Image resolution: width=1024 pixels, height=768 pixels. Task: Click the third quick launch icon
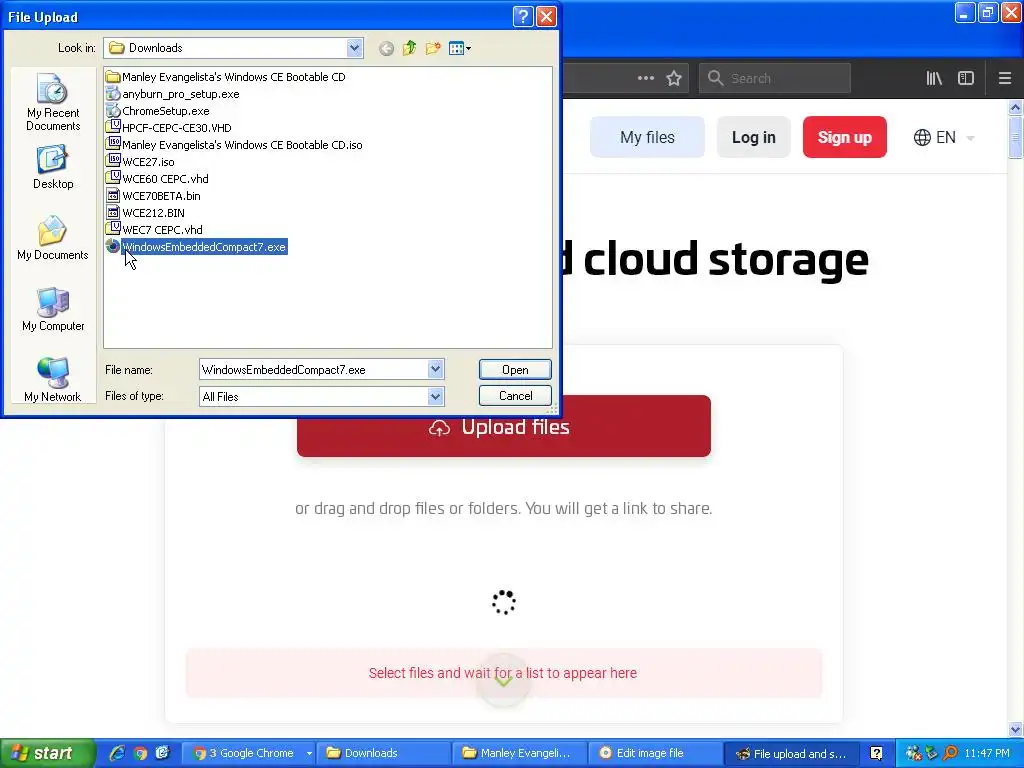[163, 753]
